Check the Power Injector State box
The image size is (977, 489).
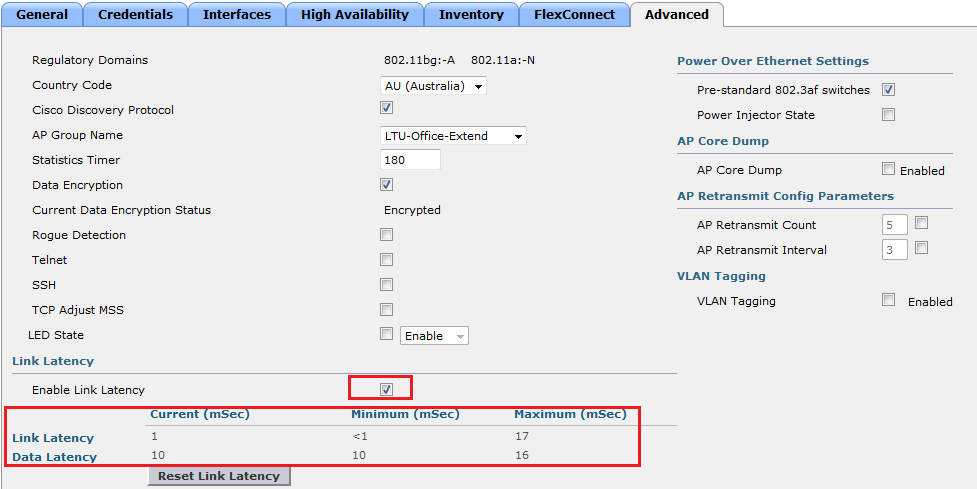tap(888, 115)
